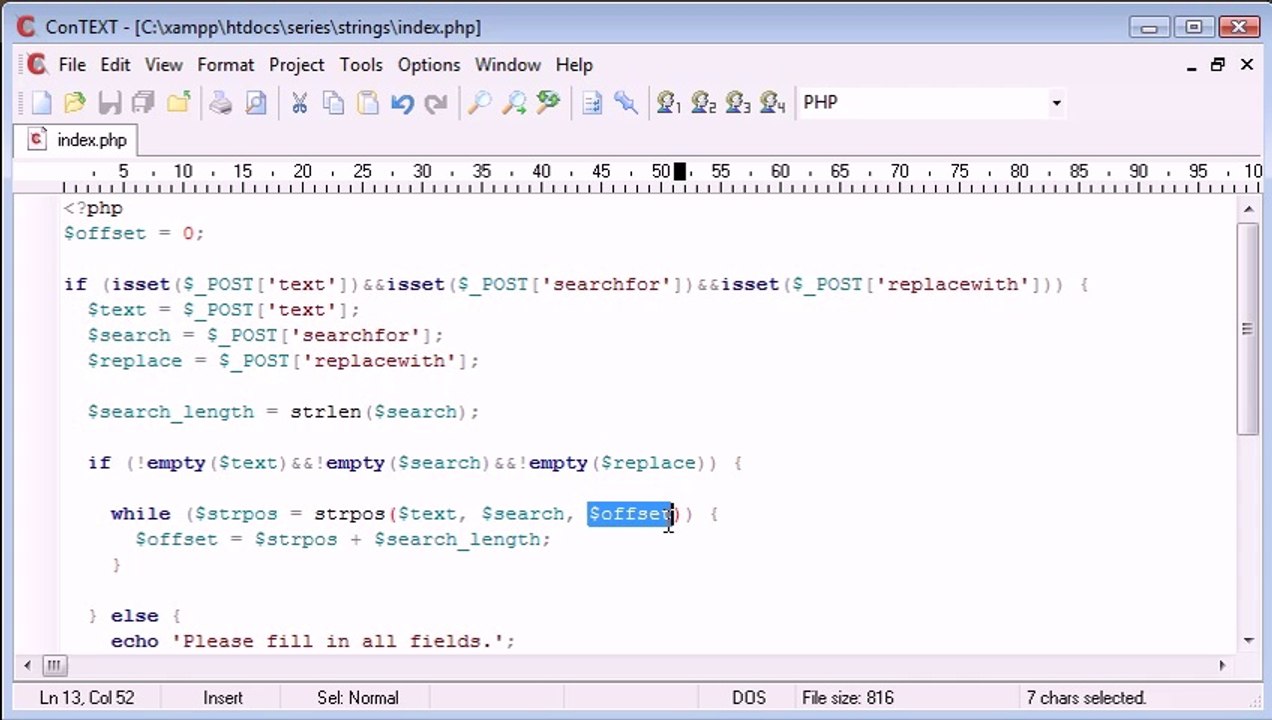The width and height of the screenshot is (1272, 720).
Task: Click 'DOS' file format in status bar
Action: [x=748, y=698]
